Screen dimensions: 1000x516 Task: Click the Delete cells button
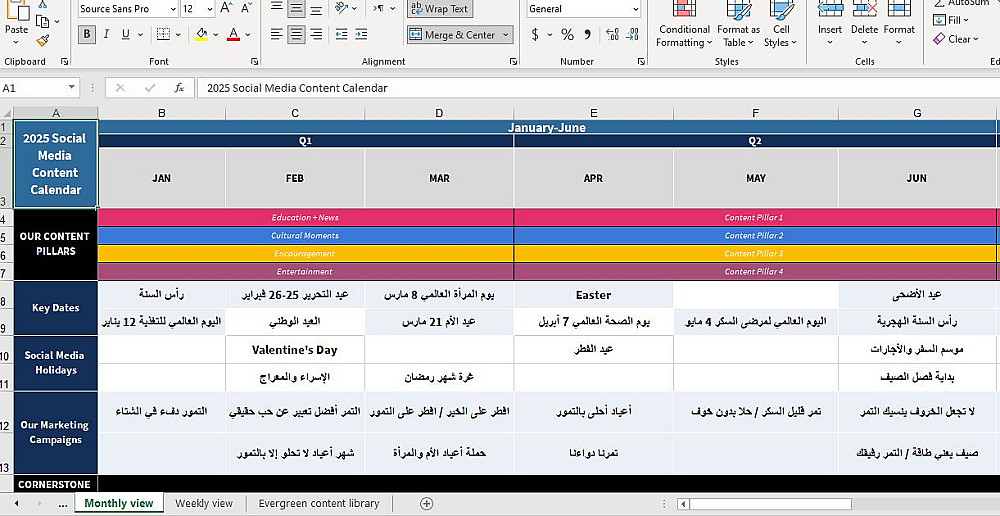[x=865, y=23]
